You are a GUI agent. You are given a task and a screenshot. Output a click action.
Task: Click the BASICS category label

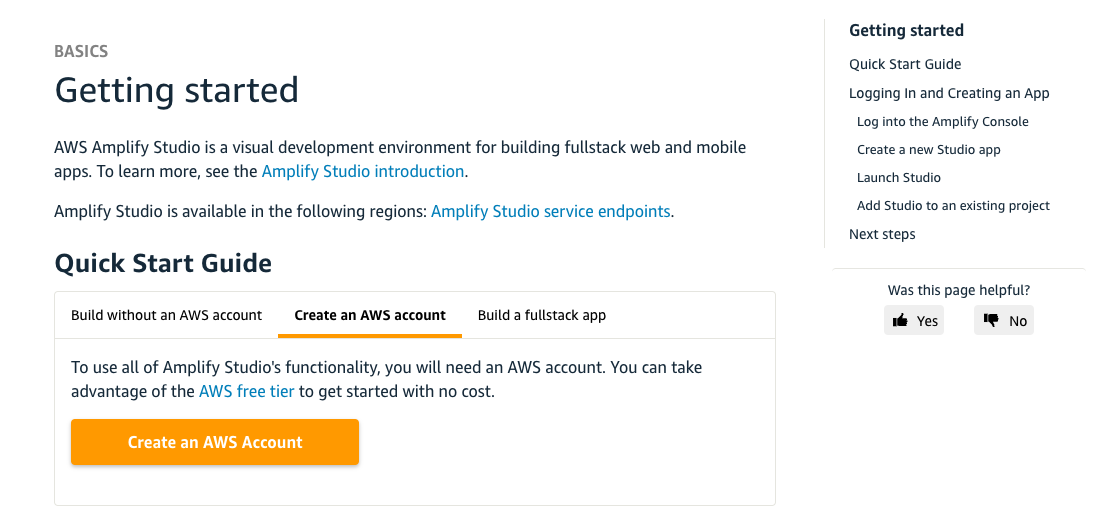pos(81,51)
